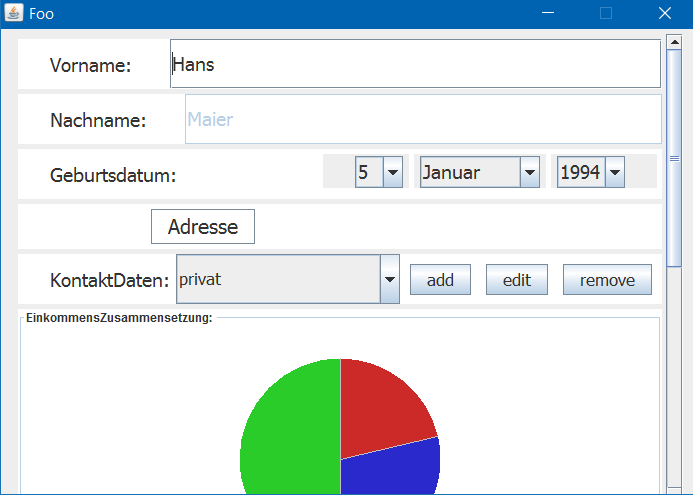Expand the KontaktDaten combo box showing privat

point(288,279)
